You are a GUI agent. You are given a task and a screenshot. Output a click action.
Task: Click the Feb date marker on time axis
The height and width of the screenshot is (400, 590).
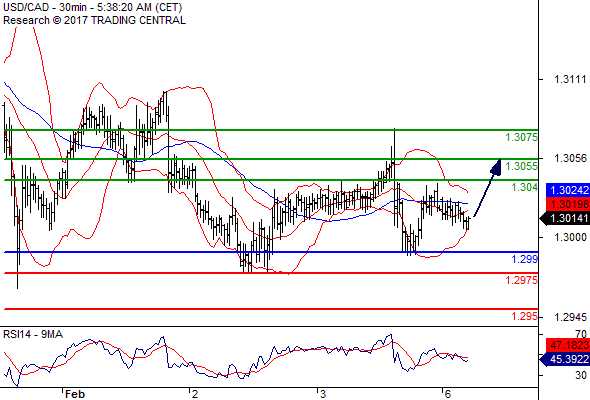coord(75,394)
